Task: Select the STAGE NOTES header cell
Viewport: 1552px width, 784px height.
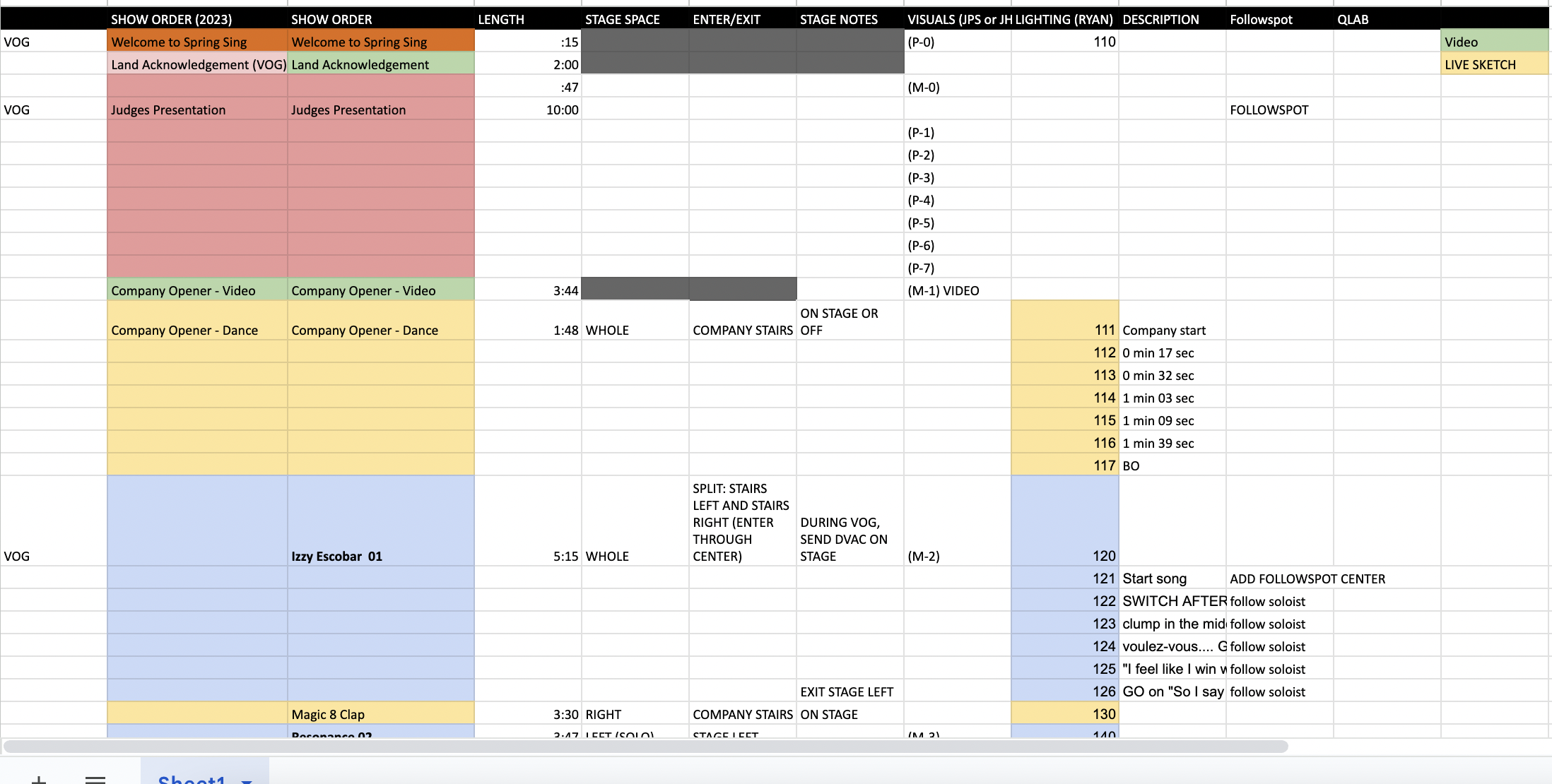Action: (x=850, y=19)
